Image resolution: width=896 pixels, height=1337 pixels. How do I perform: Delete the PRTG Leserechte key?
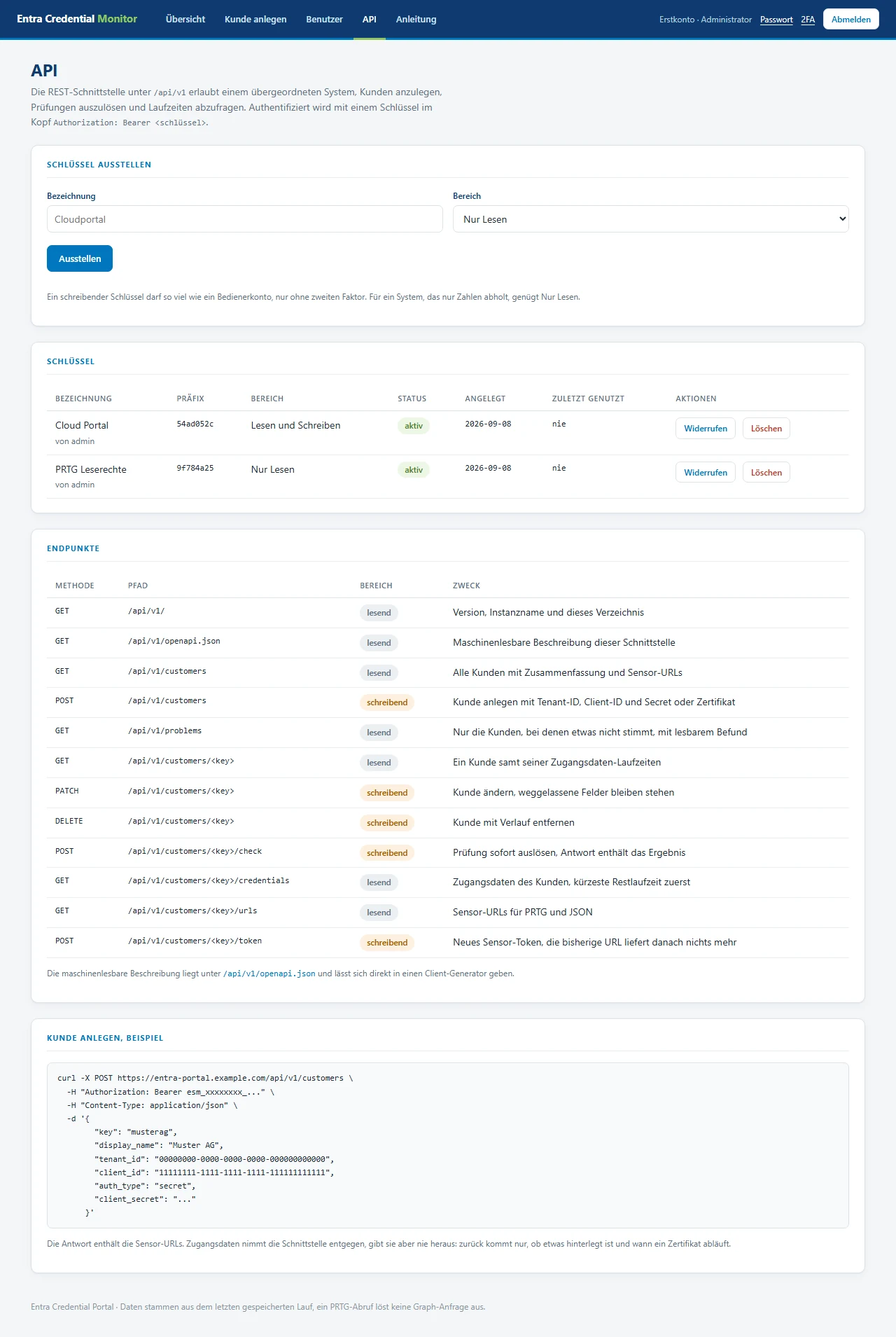click(766, 473)
